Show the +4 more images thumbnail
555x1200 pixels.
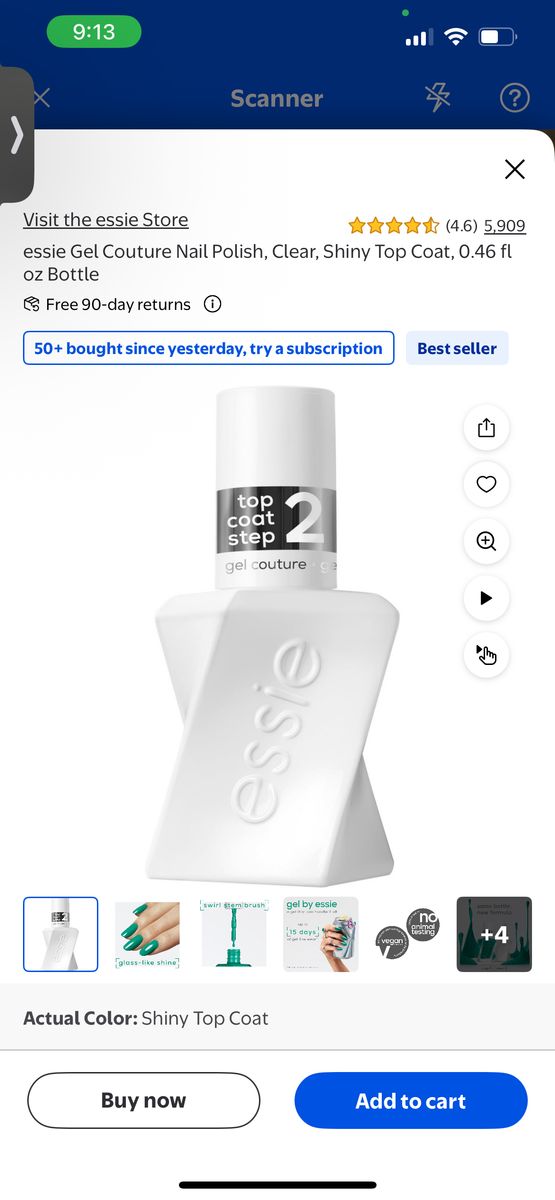tap(494, 935)
